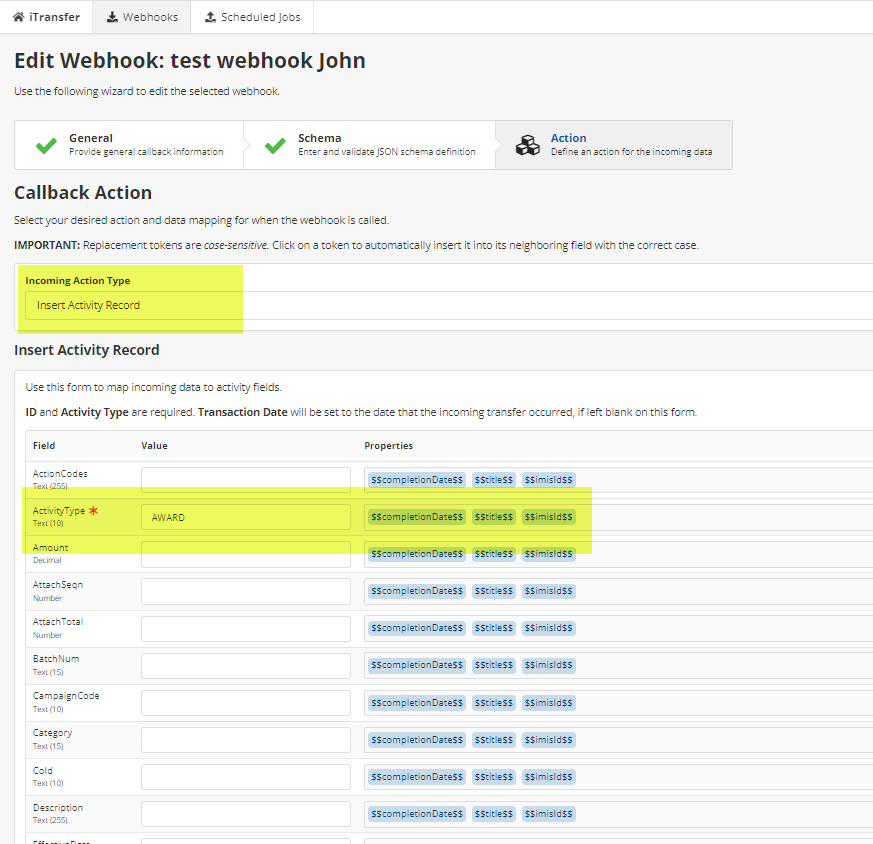Open the Incoming Action Type dropdown

click(448, 305)
